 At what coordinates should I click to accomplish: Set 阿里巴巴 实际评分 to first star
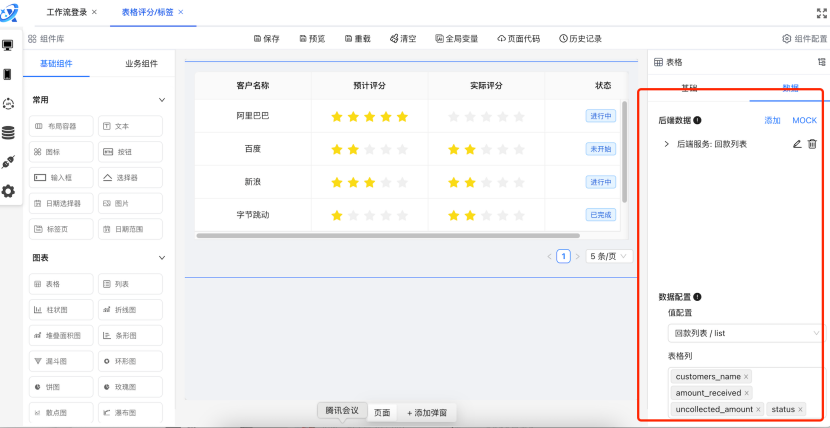(454, 117)
